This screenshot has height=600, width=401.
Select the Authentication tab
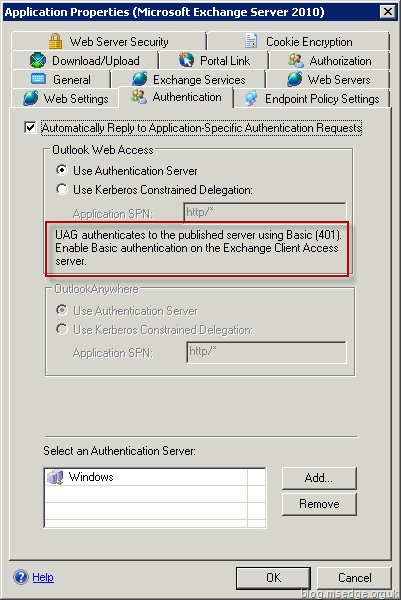pyautogui.click(x=176, y=96)
